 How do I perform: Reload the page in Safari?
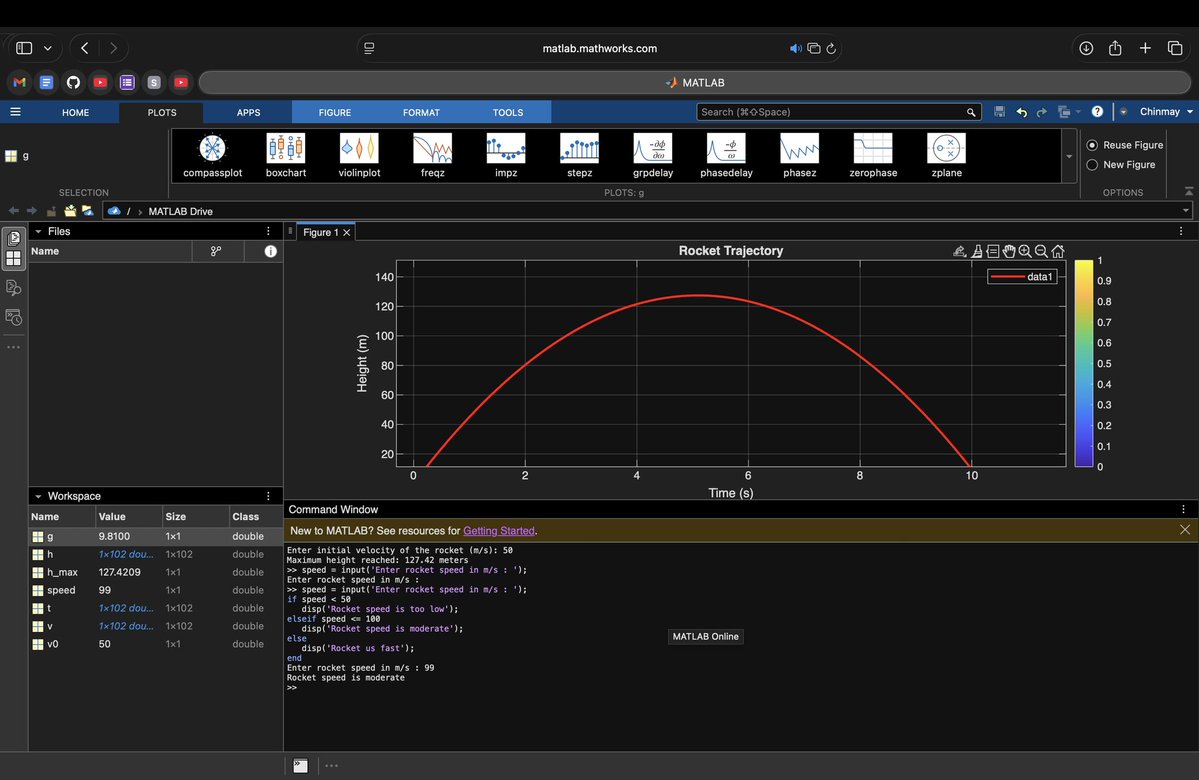click(x=831, y=48)
